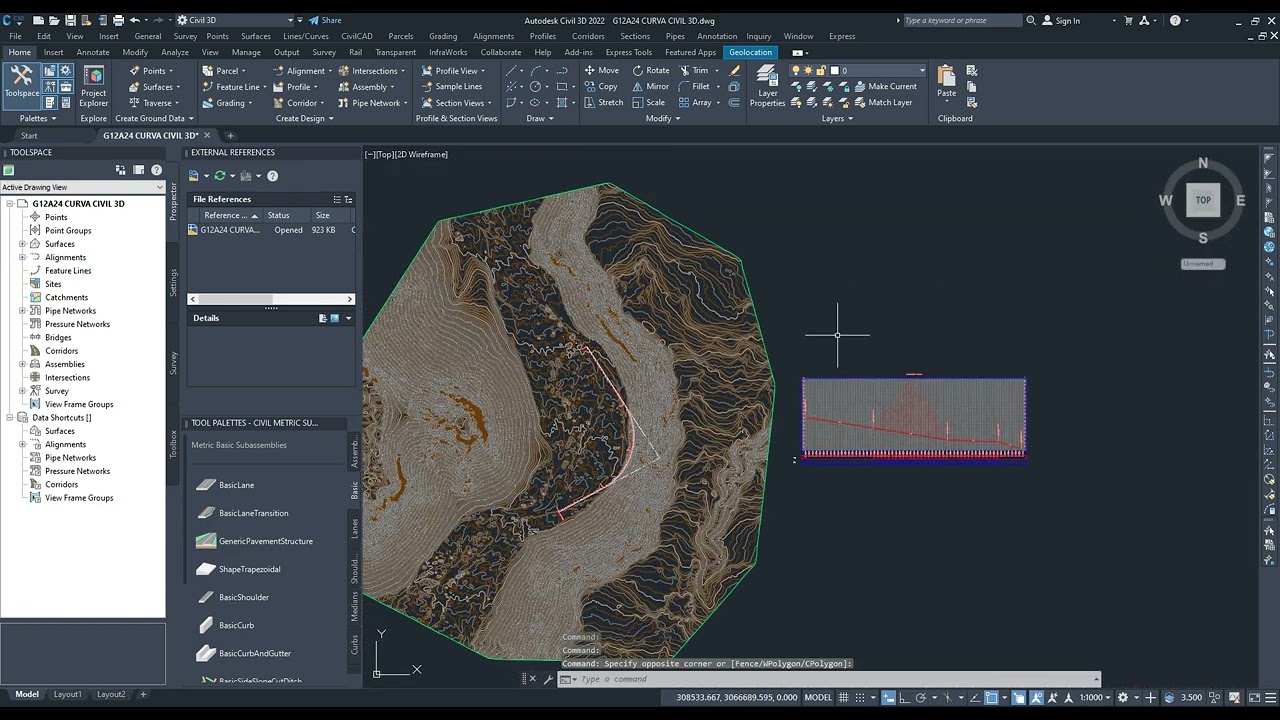The width and height of the screenshot is (1280, 720).
Task: Click the ViewCube TOP face
Action: 1203,200
